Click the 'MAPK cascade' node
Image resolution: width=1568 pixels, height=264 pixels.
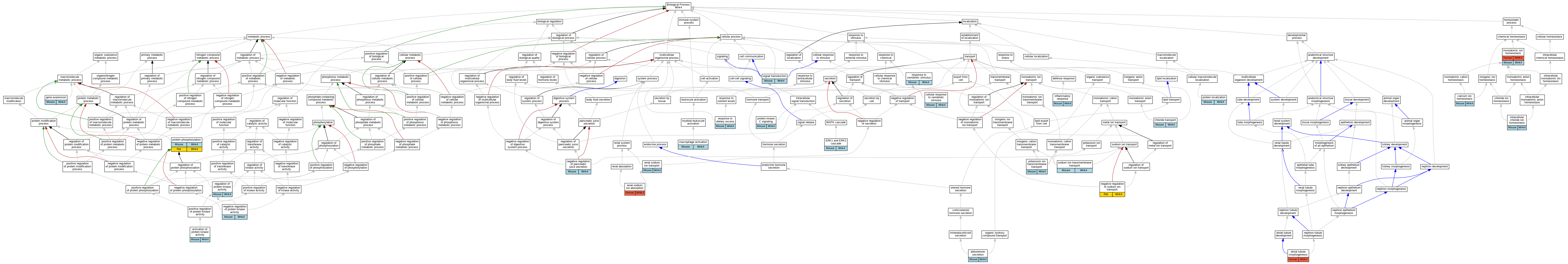pos(836,122)
